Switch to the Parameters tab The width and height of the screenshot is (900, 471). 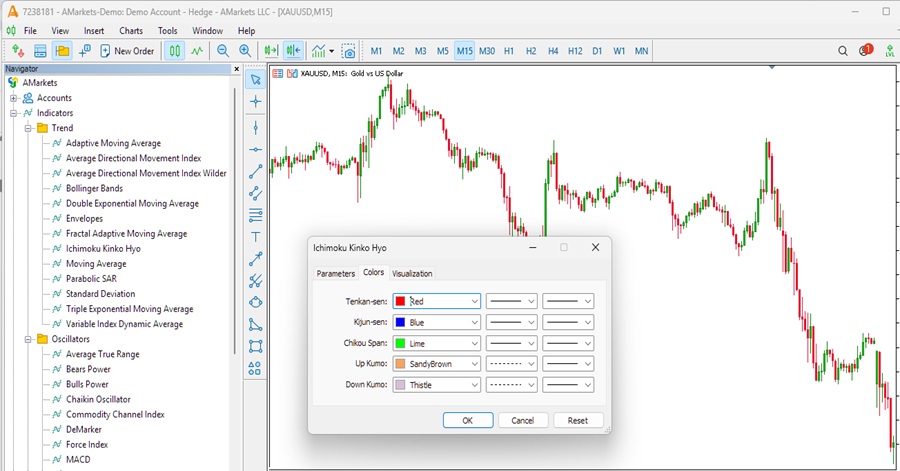click(336, 274)
